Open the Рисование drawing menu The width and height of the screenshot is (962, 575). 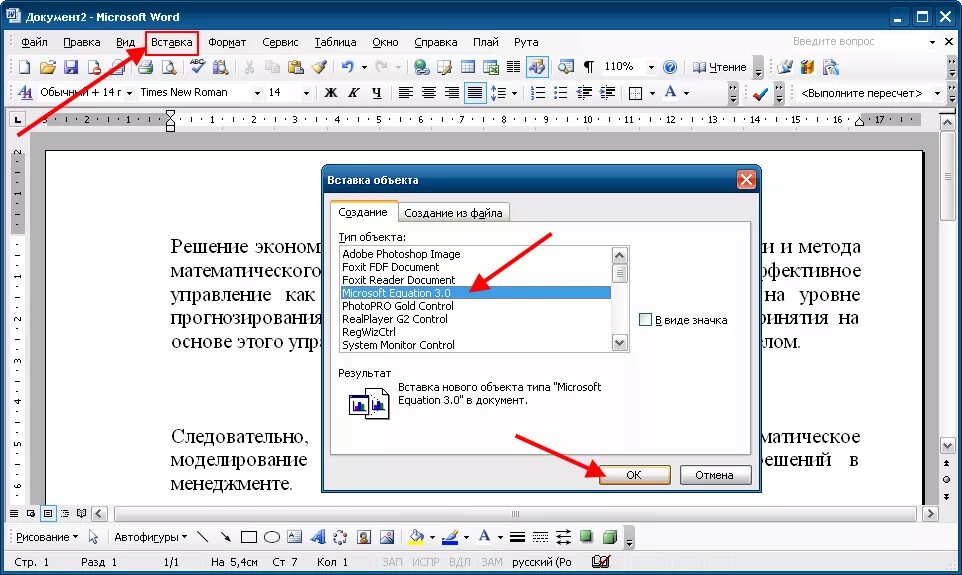click(x=47, y=537)
